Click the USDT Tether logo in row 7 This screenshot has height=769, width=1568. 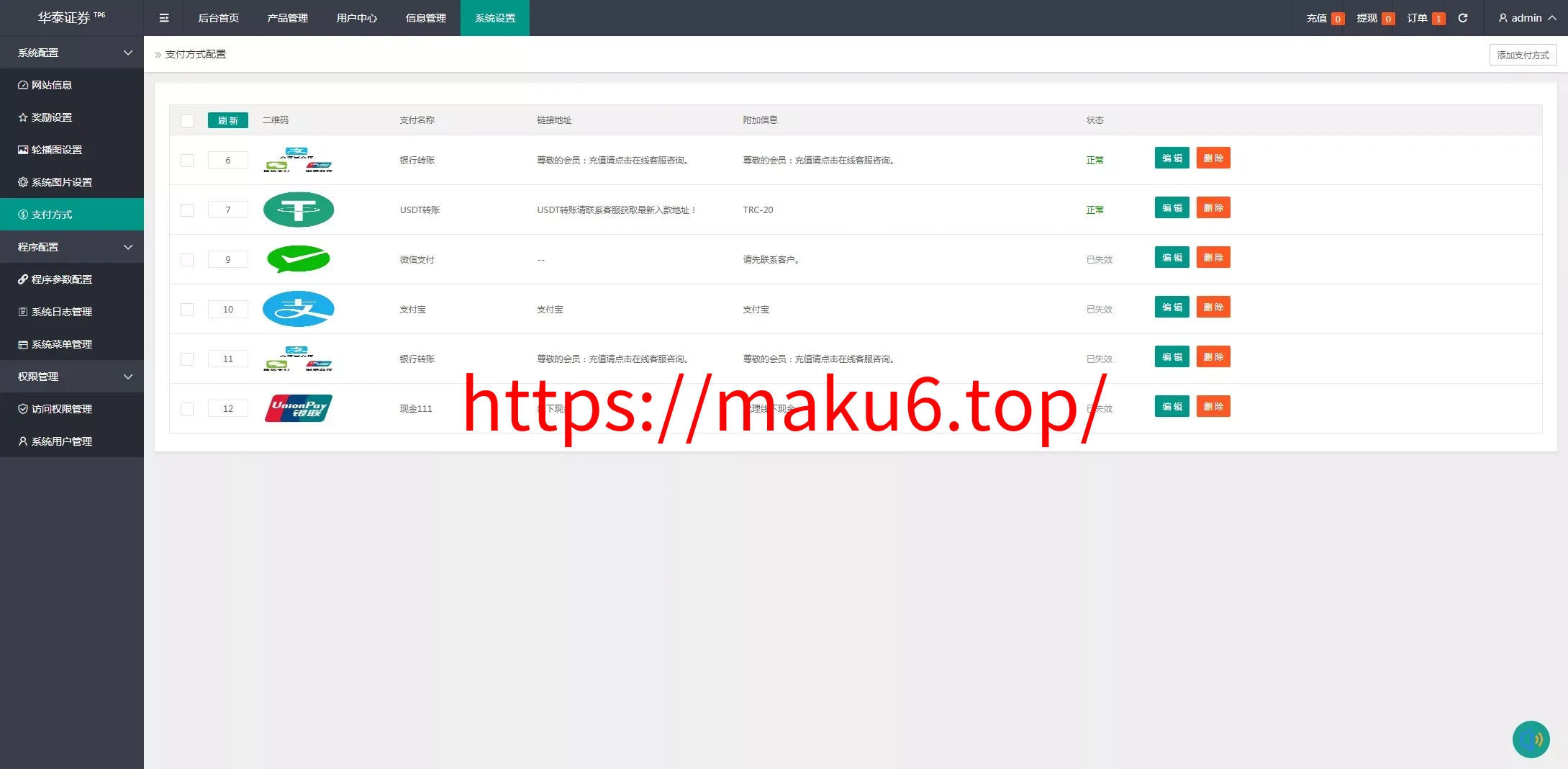point(299,210)
